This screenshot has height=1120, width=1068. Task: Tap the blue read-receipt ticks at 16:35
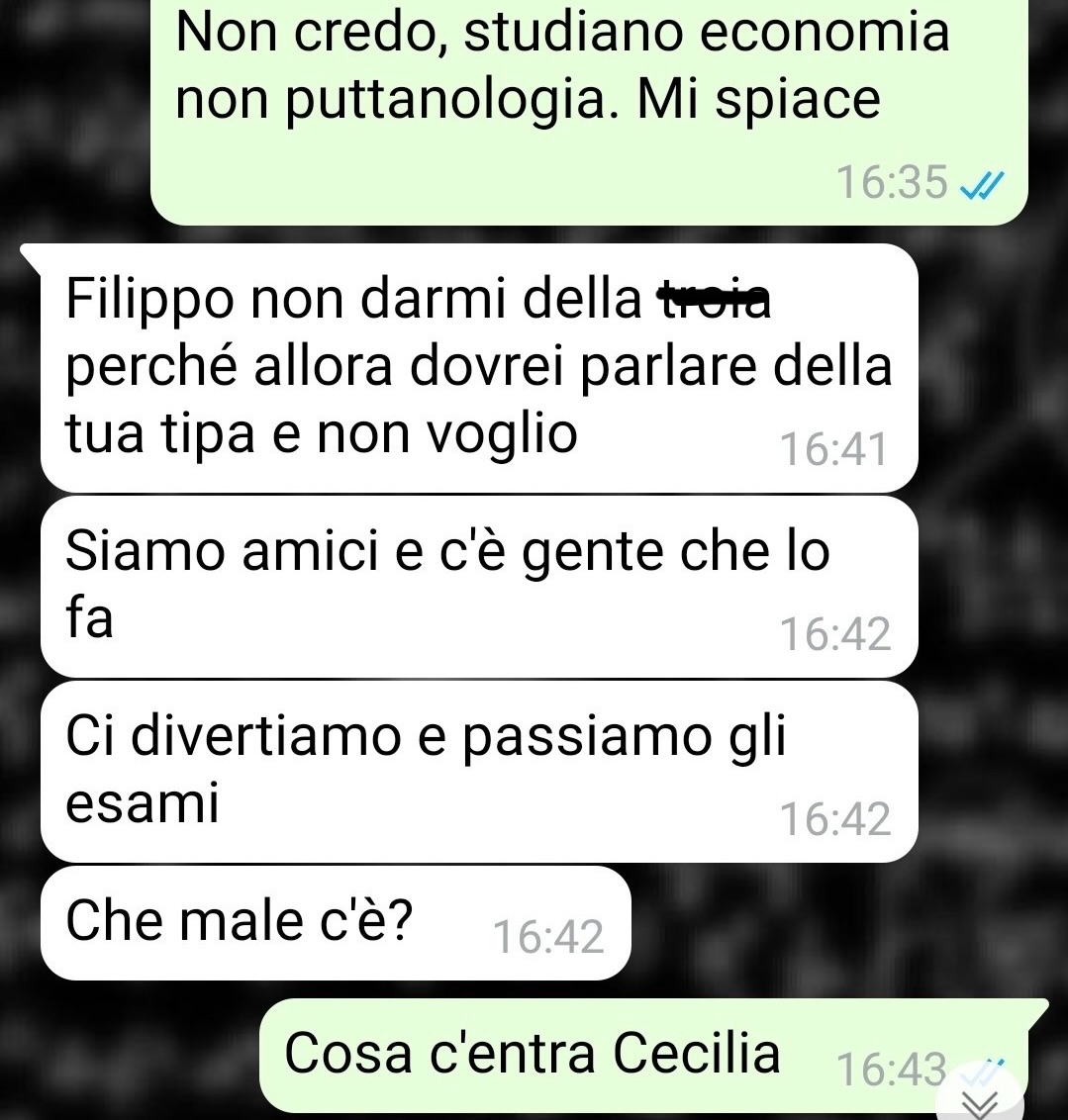982,186
